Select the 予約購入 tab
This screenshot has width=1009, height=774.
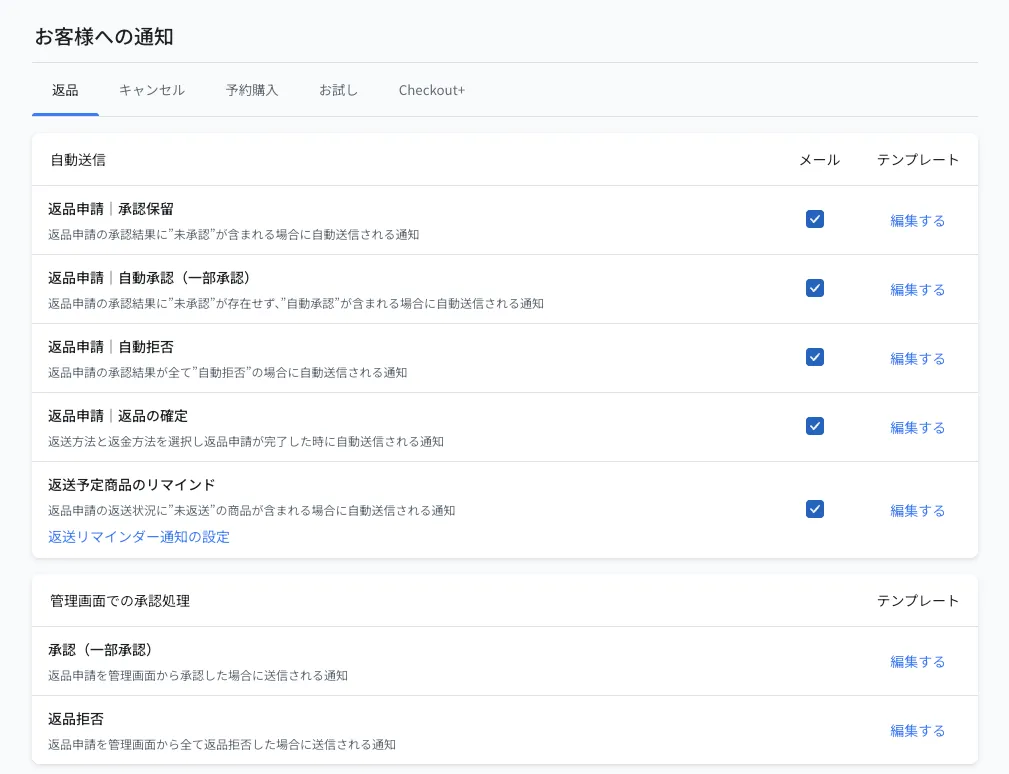click(x=252, y=90)
